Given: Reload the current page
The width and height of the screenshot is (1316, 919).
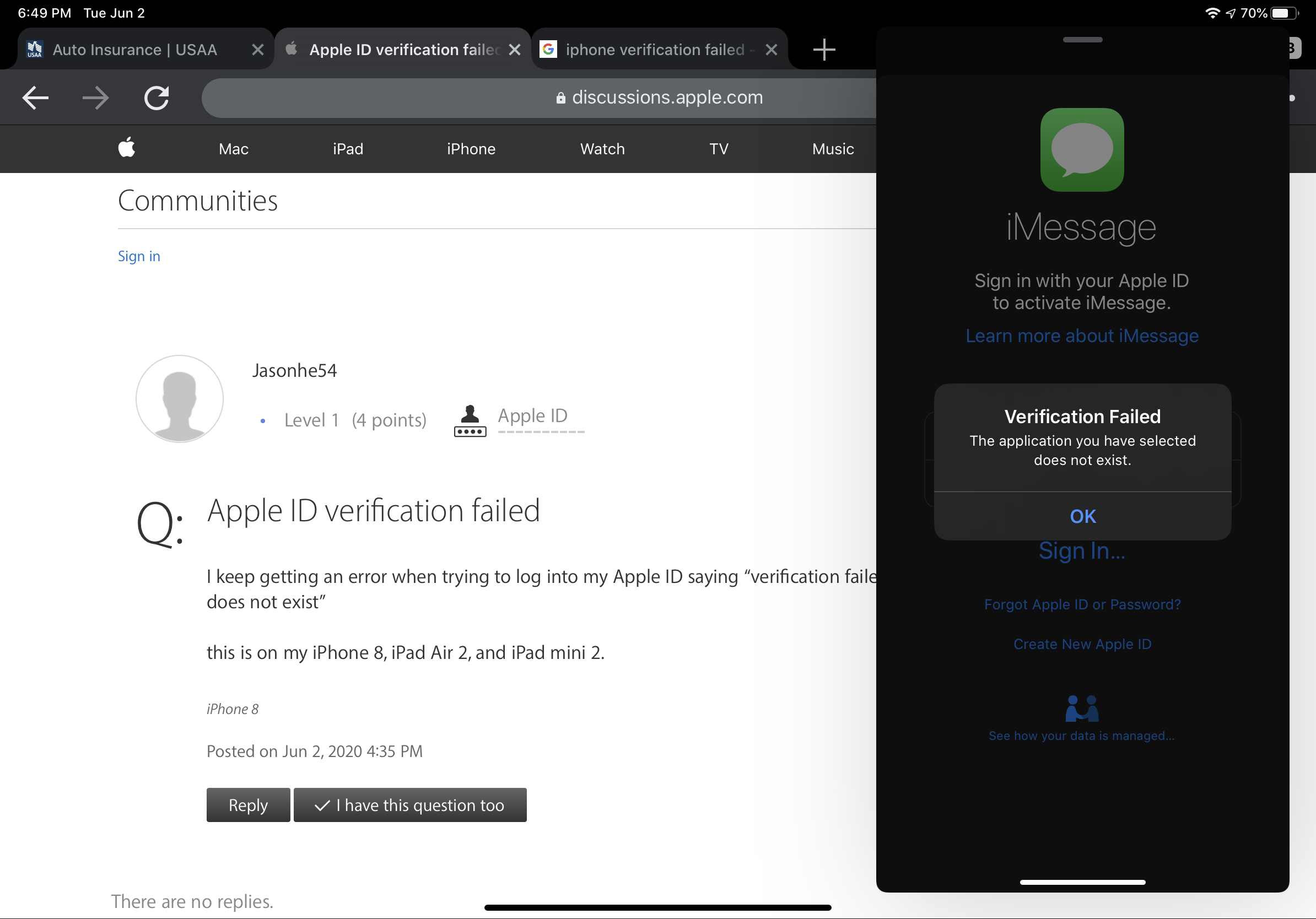Looking at the screenshot, I should (x=157, y=98).
